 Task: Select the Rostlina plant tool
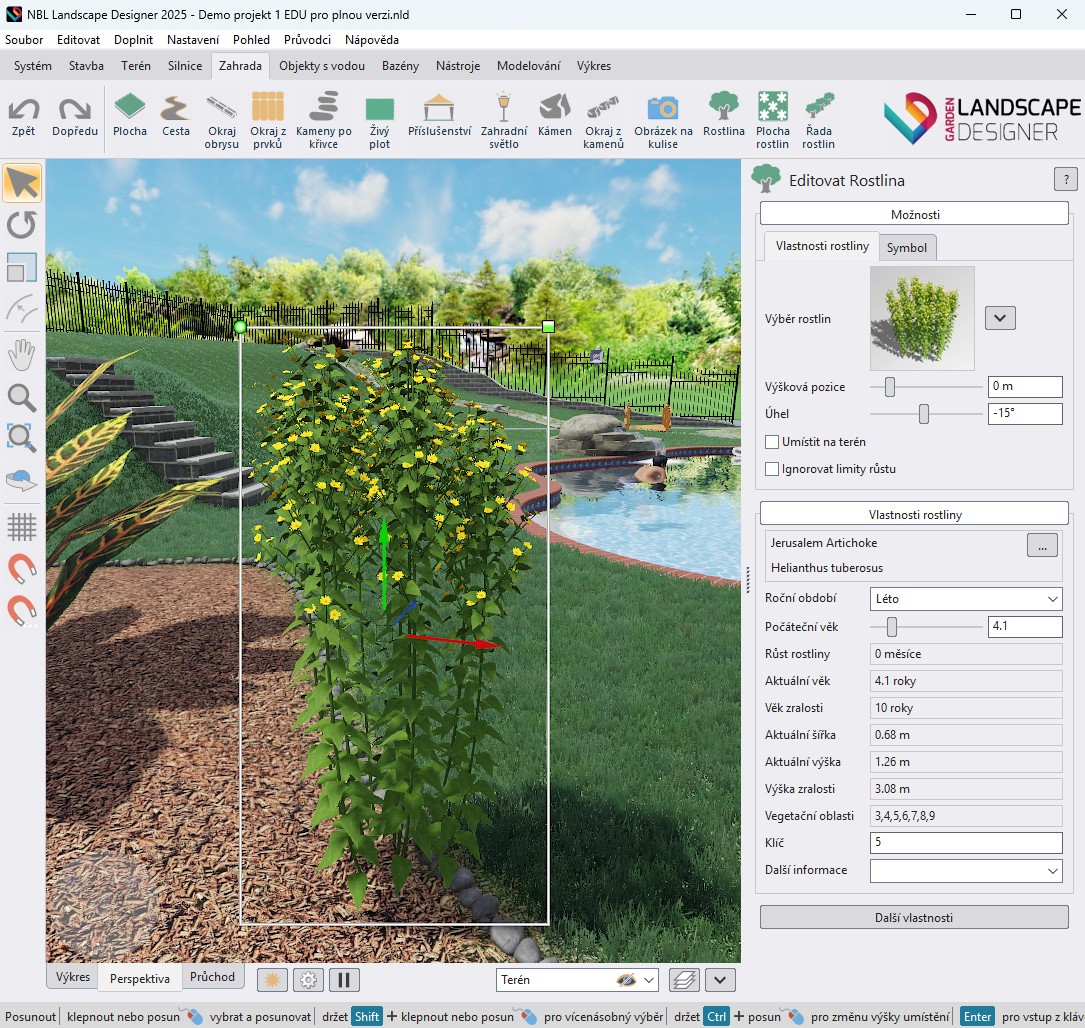point(723,115)
